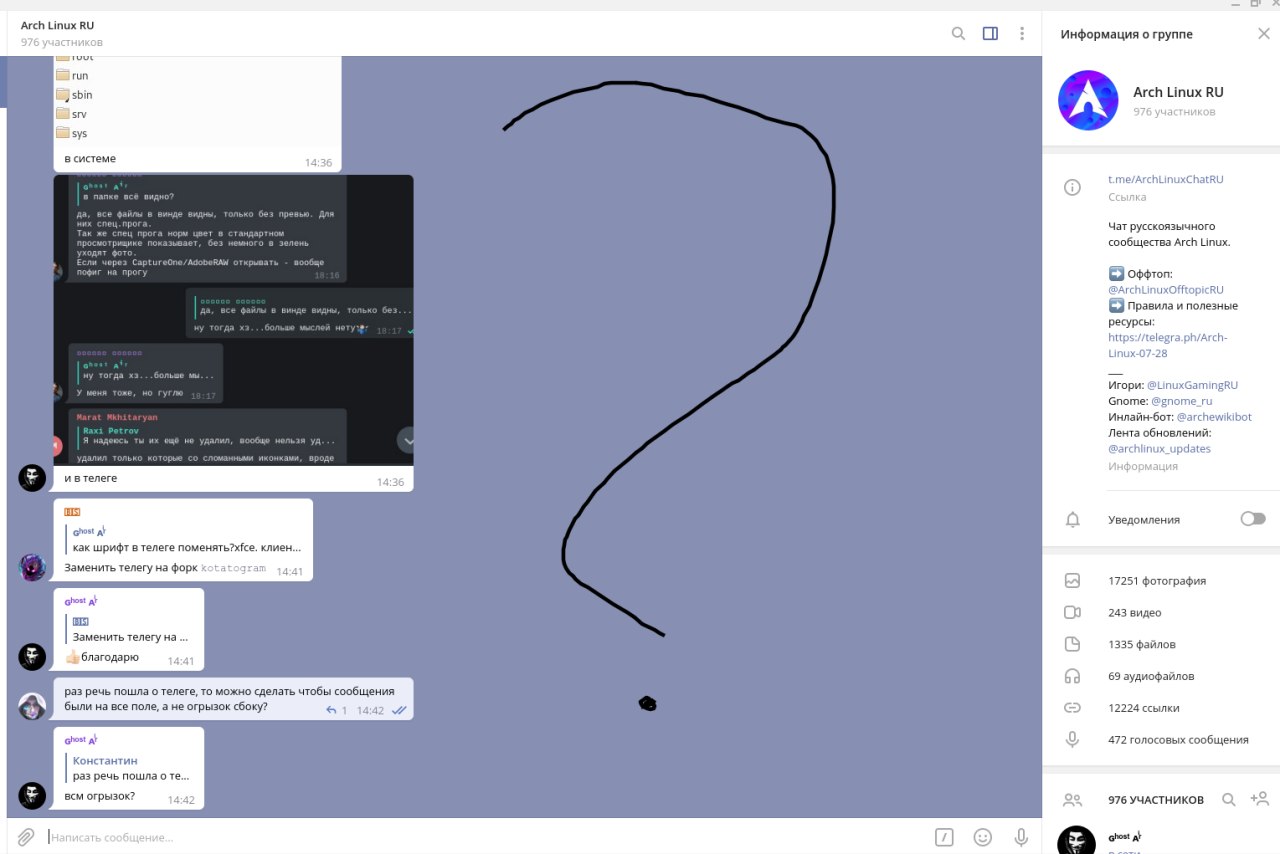Click the avatar beside 'благодарю' message
This screenshot has width=1280, height=854.
click(x=32, y=656)
